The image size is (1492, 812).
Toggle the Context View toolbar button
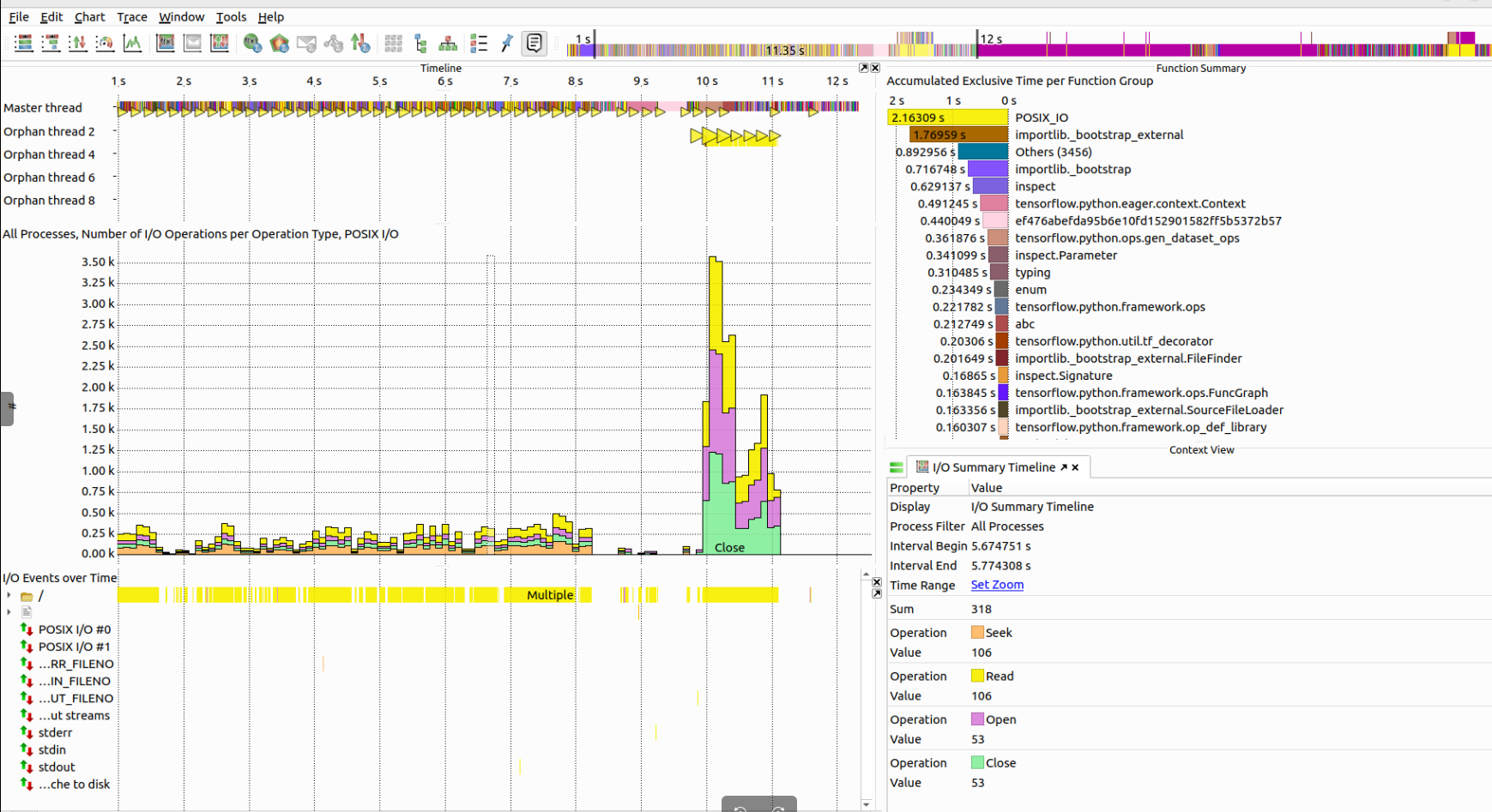(x=534, y=43)
